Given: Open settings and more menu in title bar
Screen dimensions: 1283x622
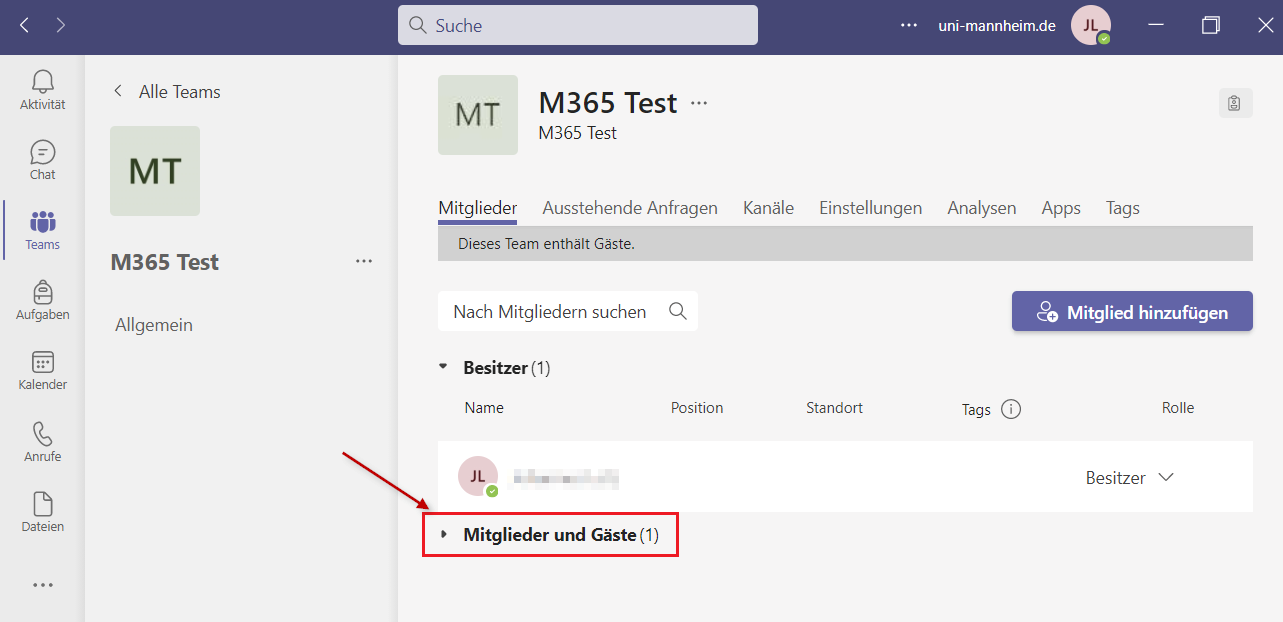Looking at the screenshot, I should [x=909, y=26].
